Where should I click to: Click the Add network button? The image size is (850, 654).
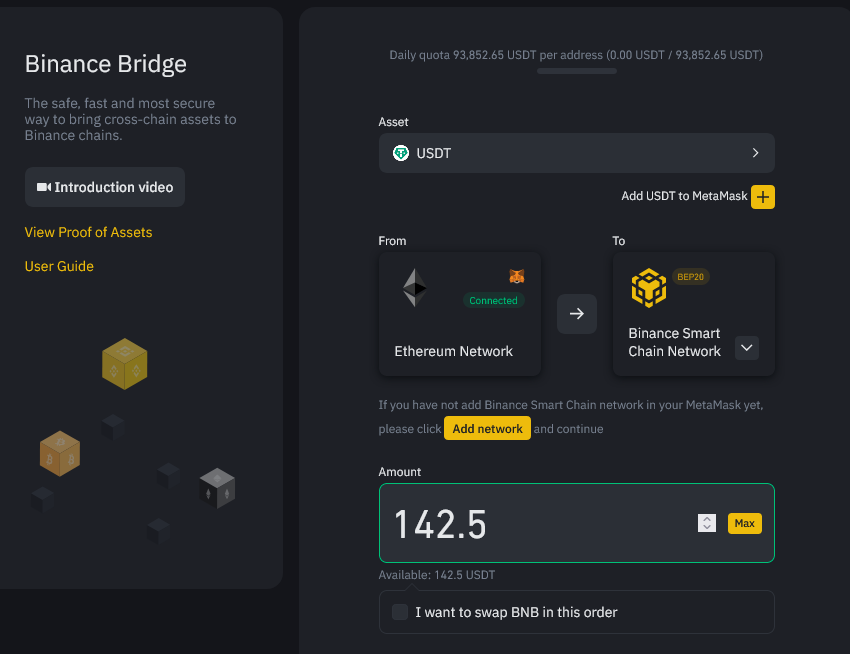point(487,428)
